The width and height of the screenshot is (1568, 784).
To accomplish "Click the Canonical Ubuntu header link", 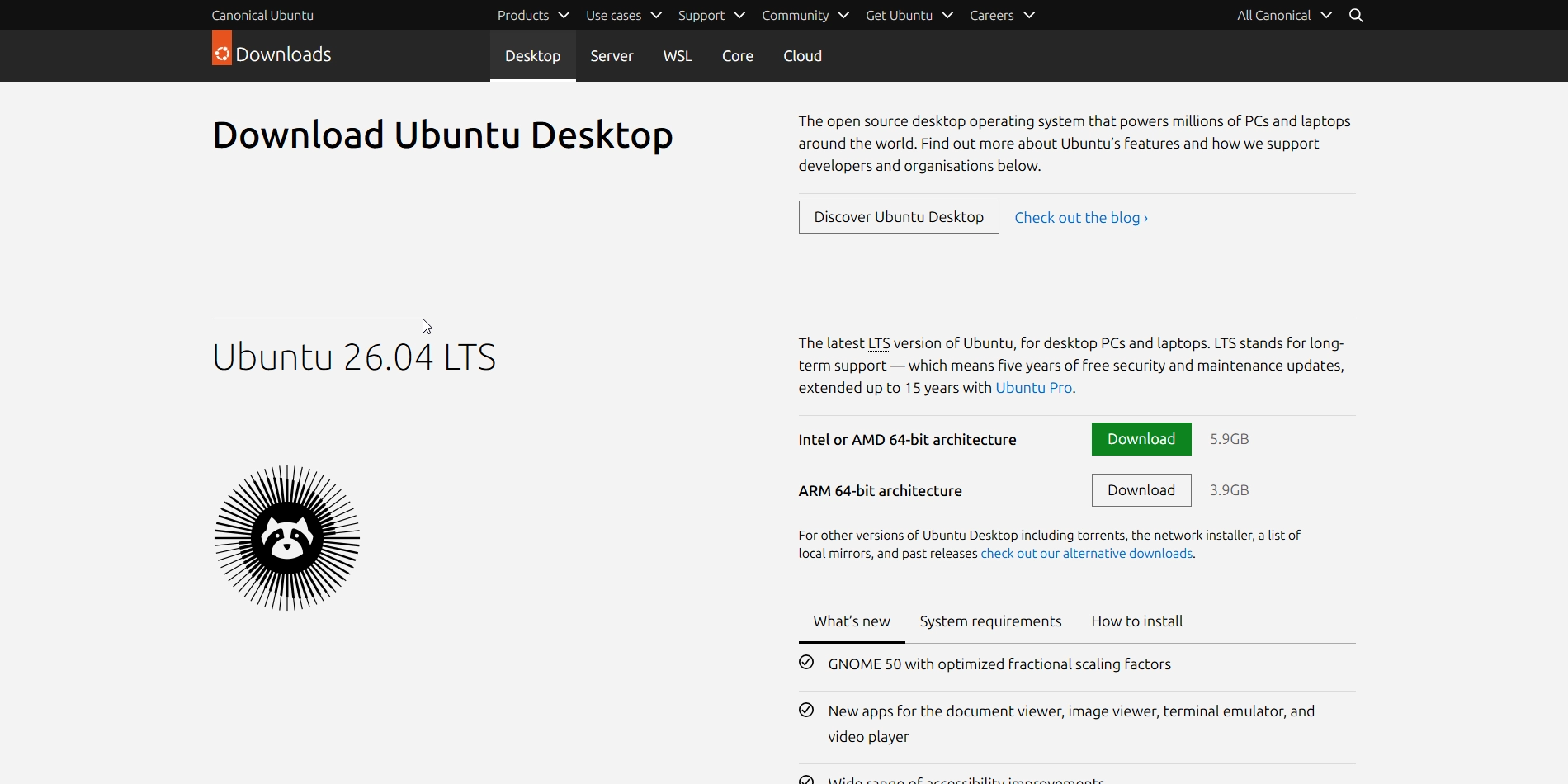I will pos(262,15).
